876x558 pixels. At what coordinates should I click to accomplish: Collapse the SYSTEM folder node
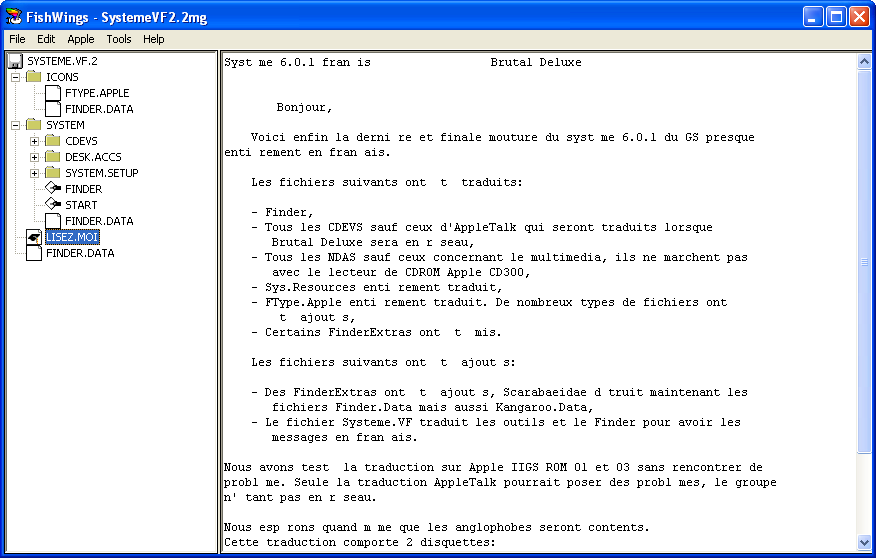click(16, 125)
